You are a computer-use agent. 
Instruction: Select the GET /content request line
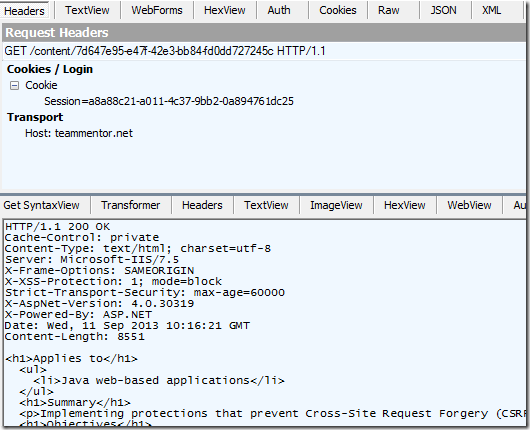[165, 51]
